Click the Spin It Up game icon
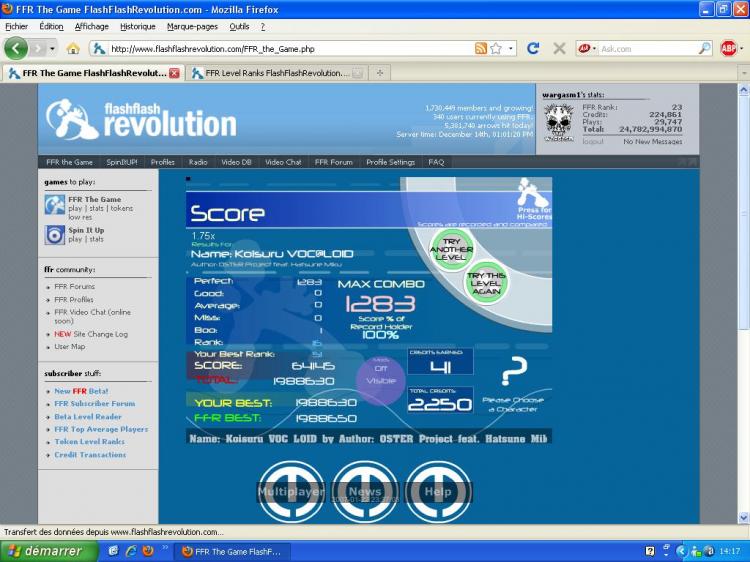750x562 pixels. (x=54, y=235)
